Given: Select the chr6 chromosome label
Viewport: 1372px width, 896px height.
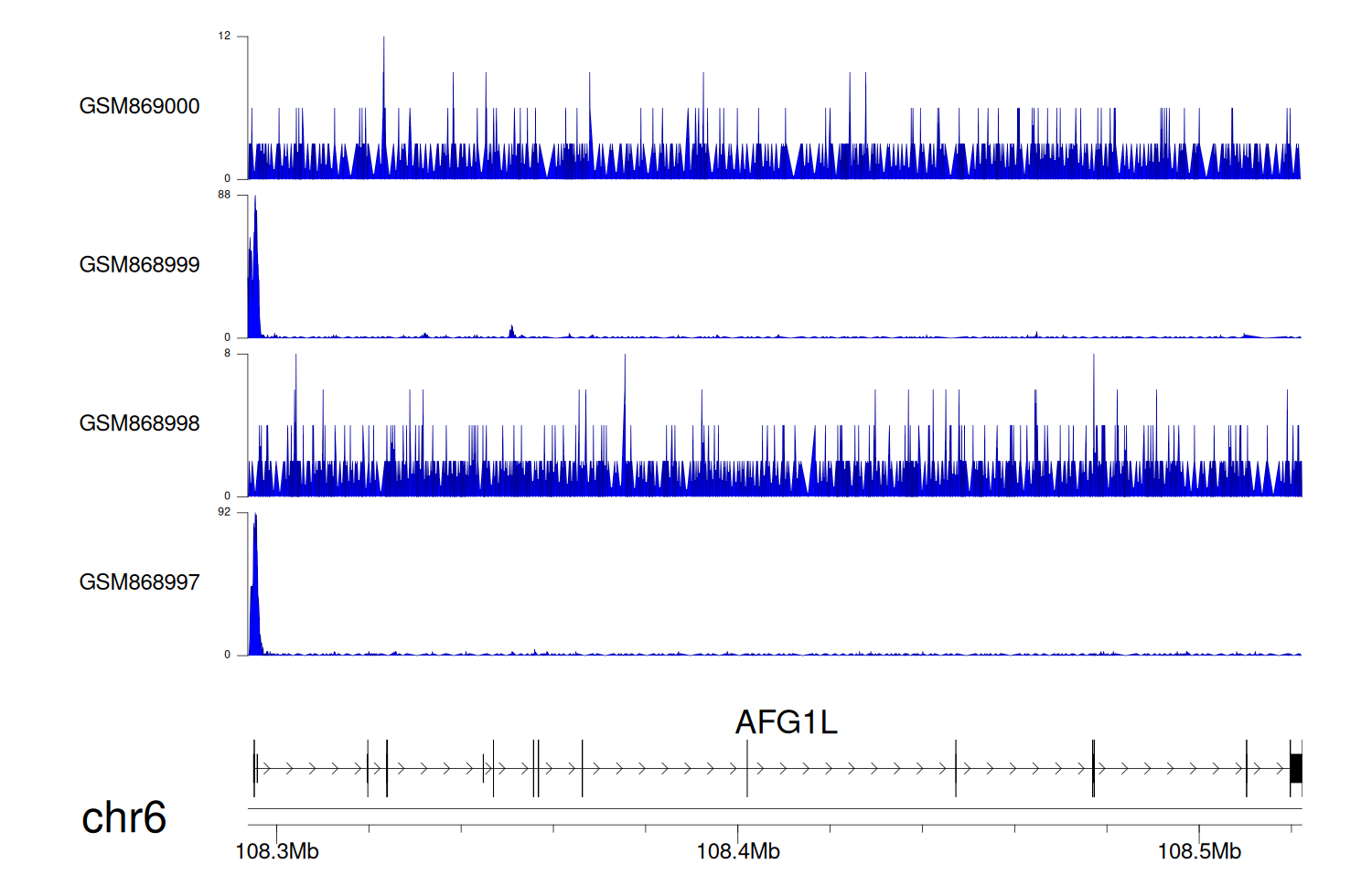Looking at the screenshot, I should (123, 817).
